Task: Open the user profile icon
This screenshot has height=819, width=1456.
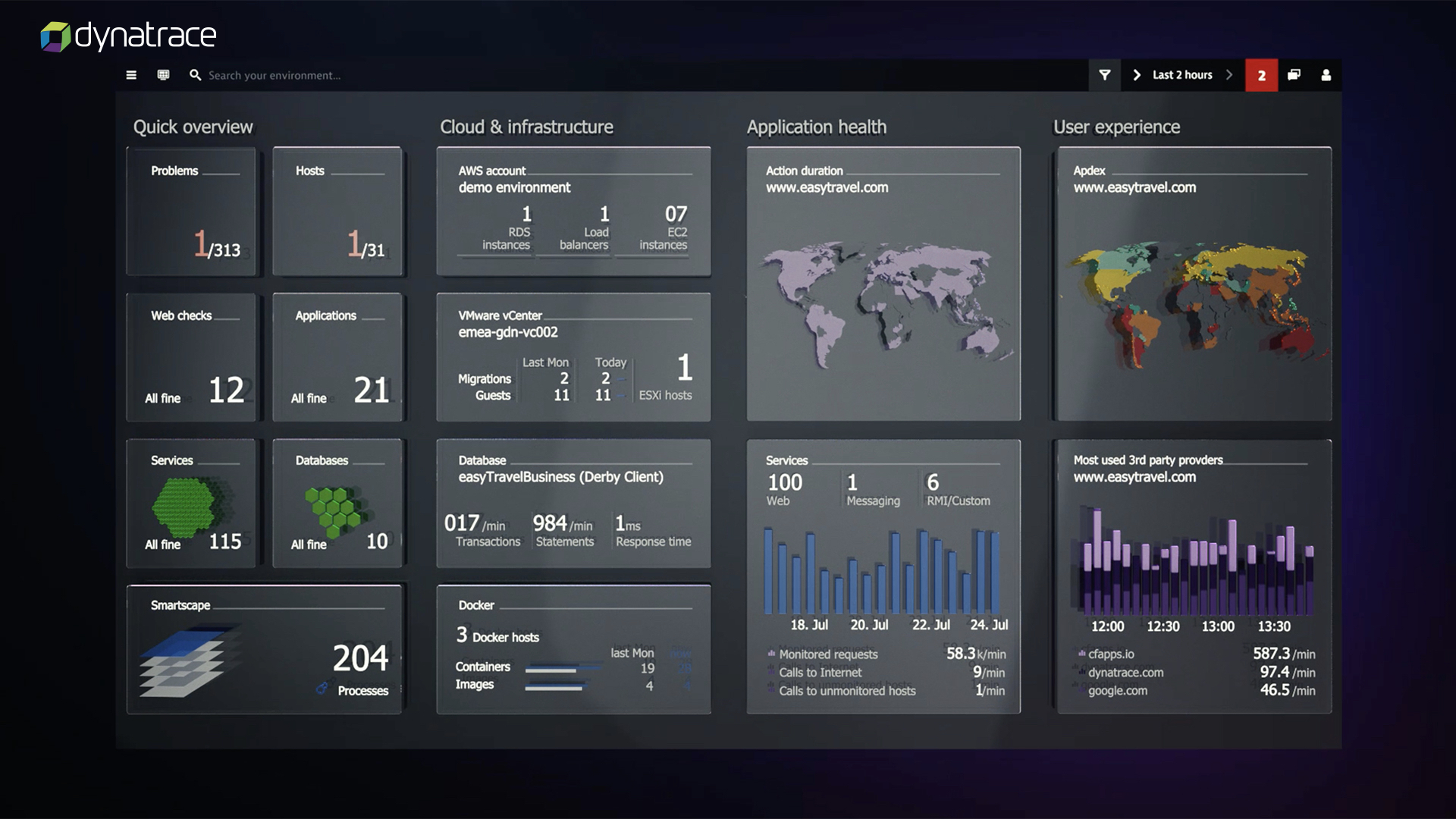Action: (1326, 75)
